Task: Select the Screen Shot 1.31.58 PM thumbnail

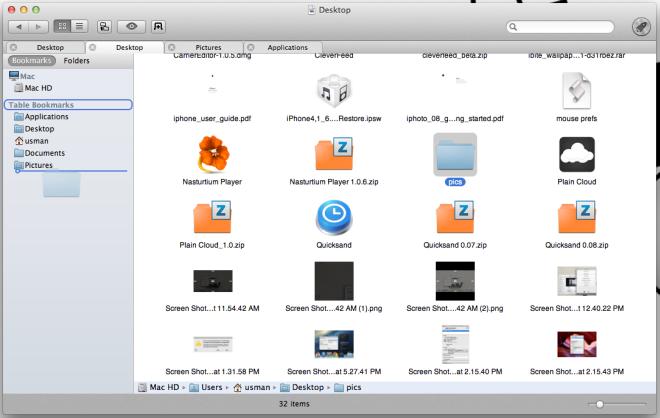Action: pyautogui.click(x=213, y=344)
